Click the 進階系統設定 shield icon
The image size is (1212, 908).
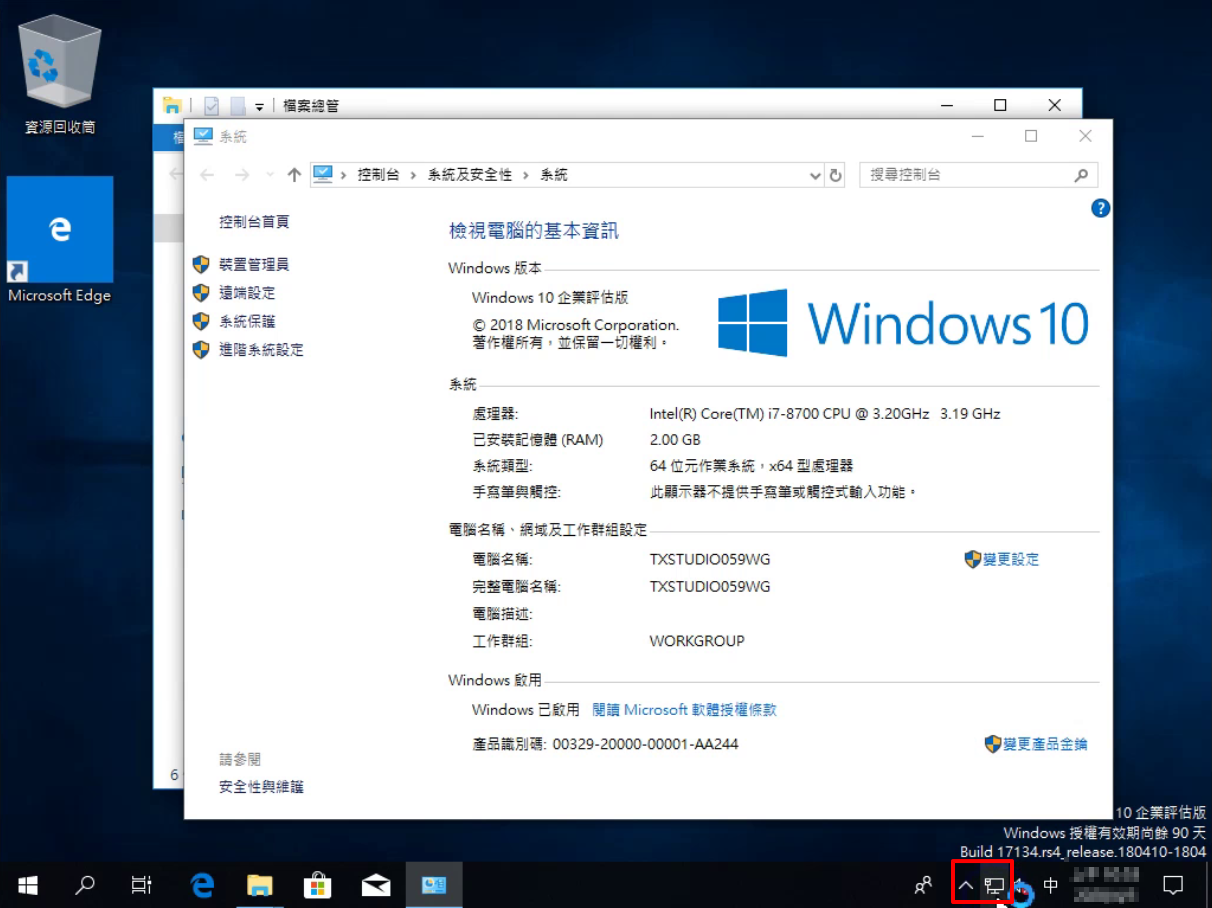201,350
